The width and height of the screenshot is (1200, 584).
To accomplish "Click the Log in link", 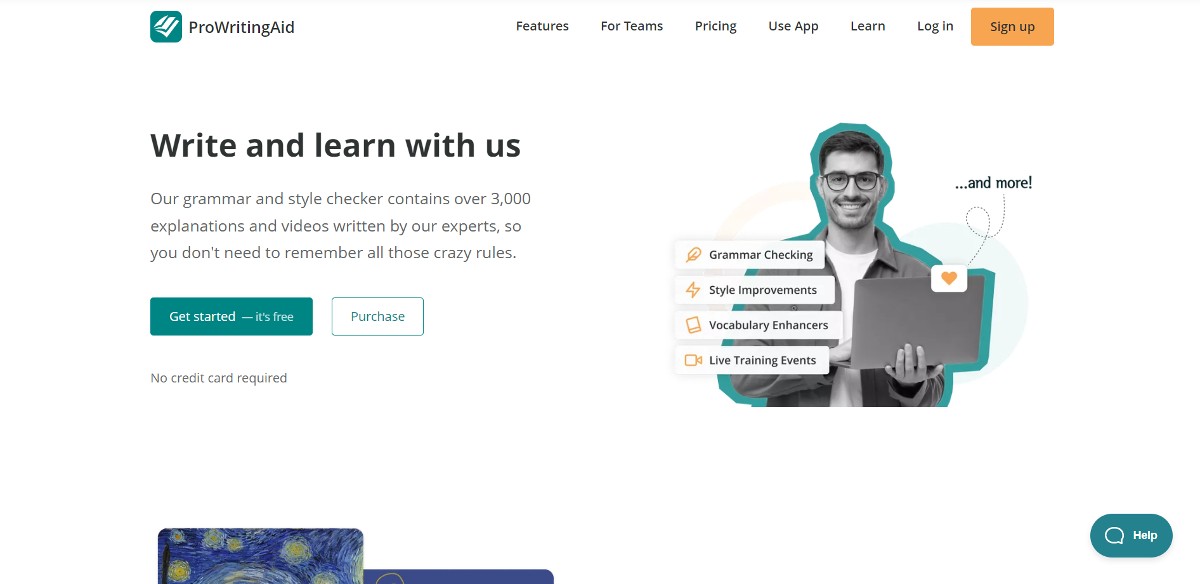I will (x=935, y=26).
